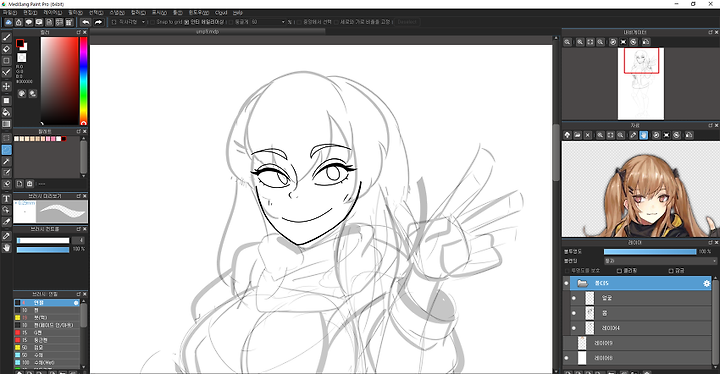Click the Undo arrow in top toolbar
The height and width of the screenshot is (374, 720).
click(x=86, y=22)
